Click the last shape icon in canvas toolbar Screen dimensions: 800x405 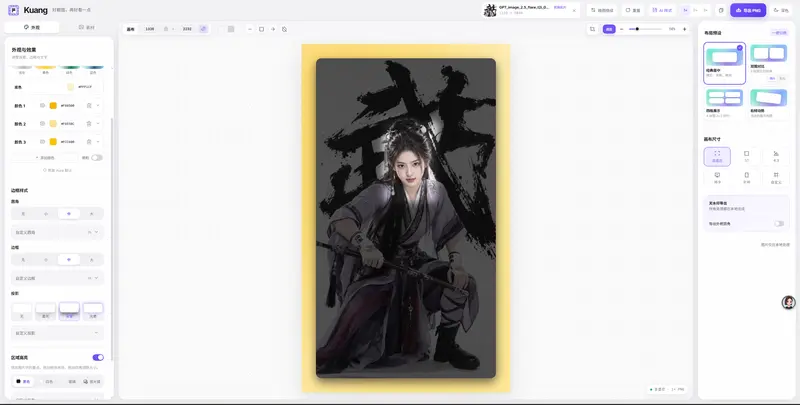(x=284, y=29)
